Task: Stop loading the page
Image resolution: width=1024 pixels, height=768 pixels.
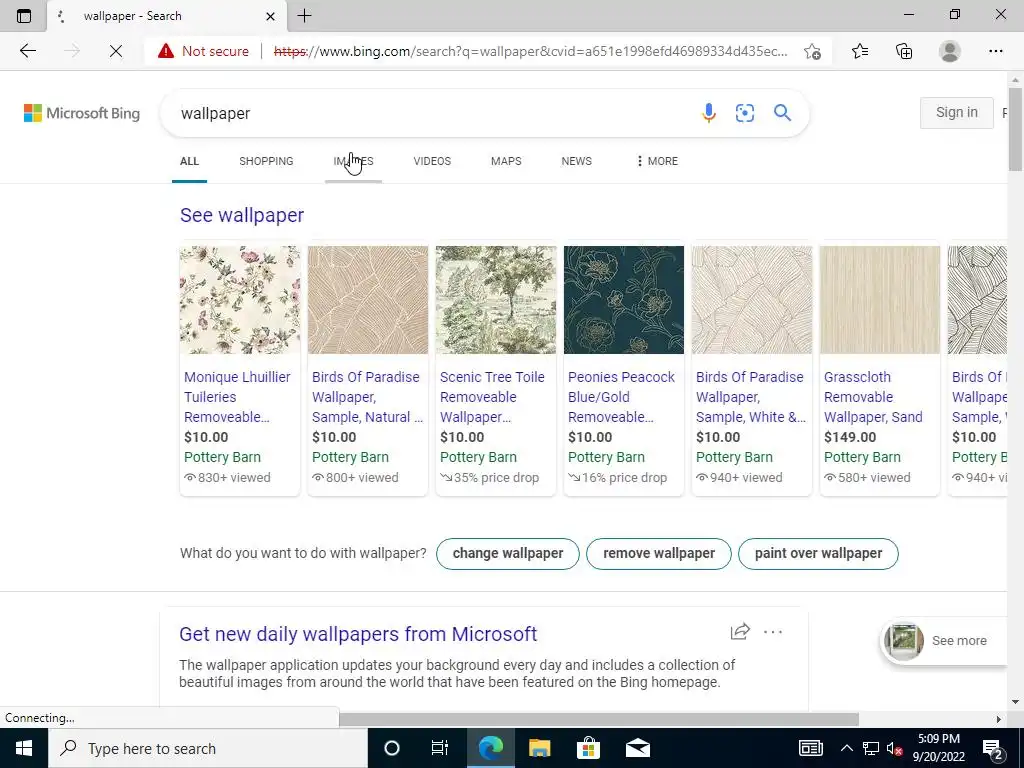Action: 116,51
